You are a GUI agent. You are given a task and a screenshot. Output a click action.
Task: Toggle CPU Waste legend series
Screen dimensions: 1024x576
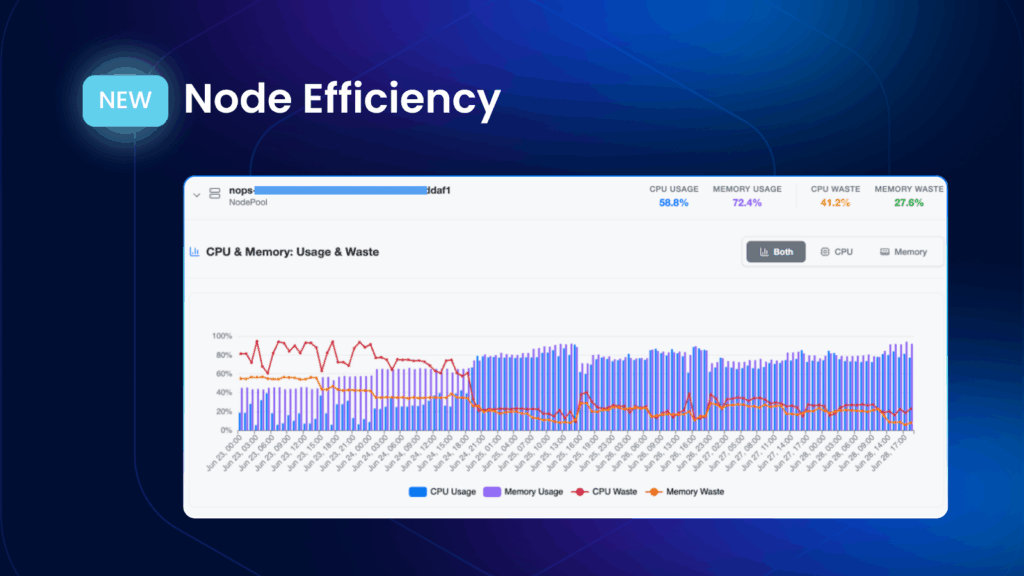604,492
